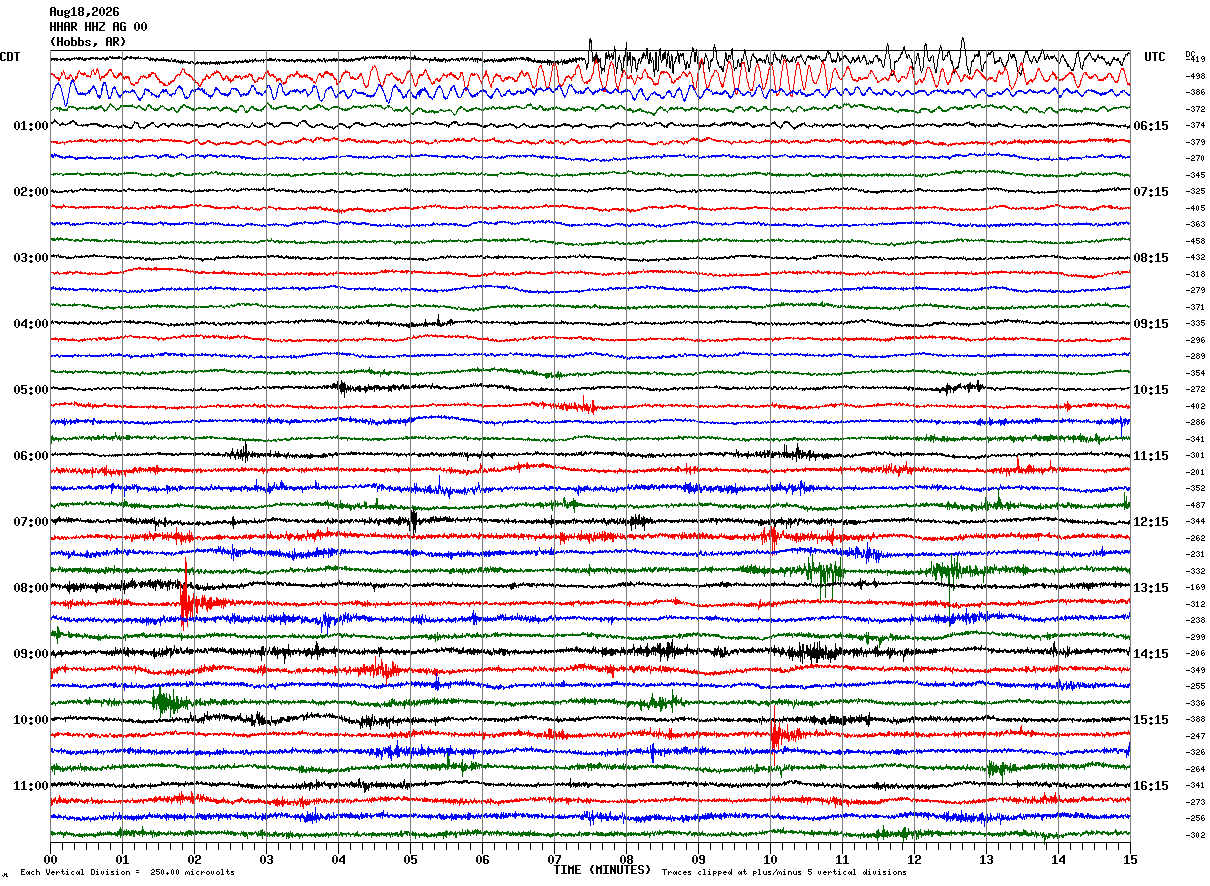1210x886 pixels.
Task: Click the DC offset value "-206"
Action: click(x=1195, y=653)
